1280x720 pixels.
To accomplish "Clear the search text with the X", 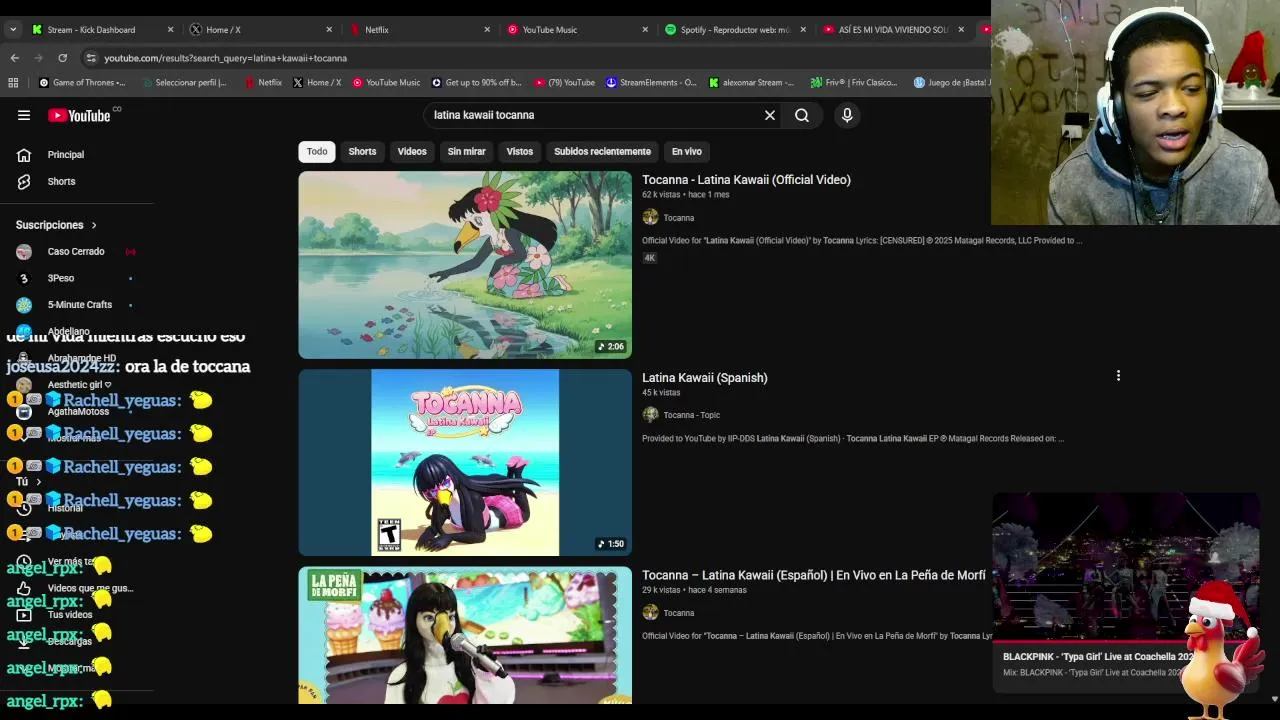I will point(770,115).
